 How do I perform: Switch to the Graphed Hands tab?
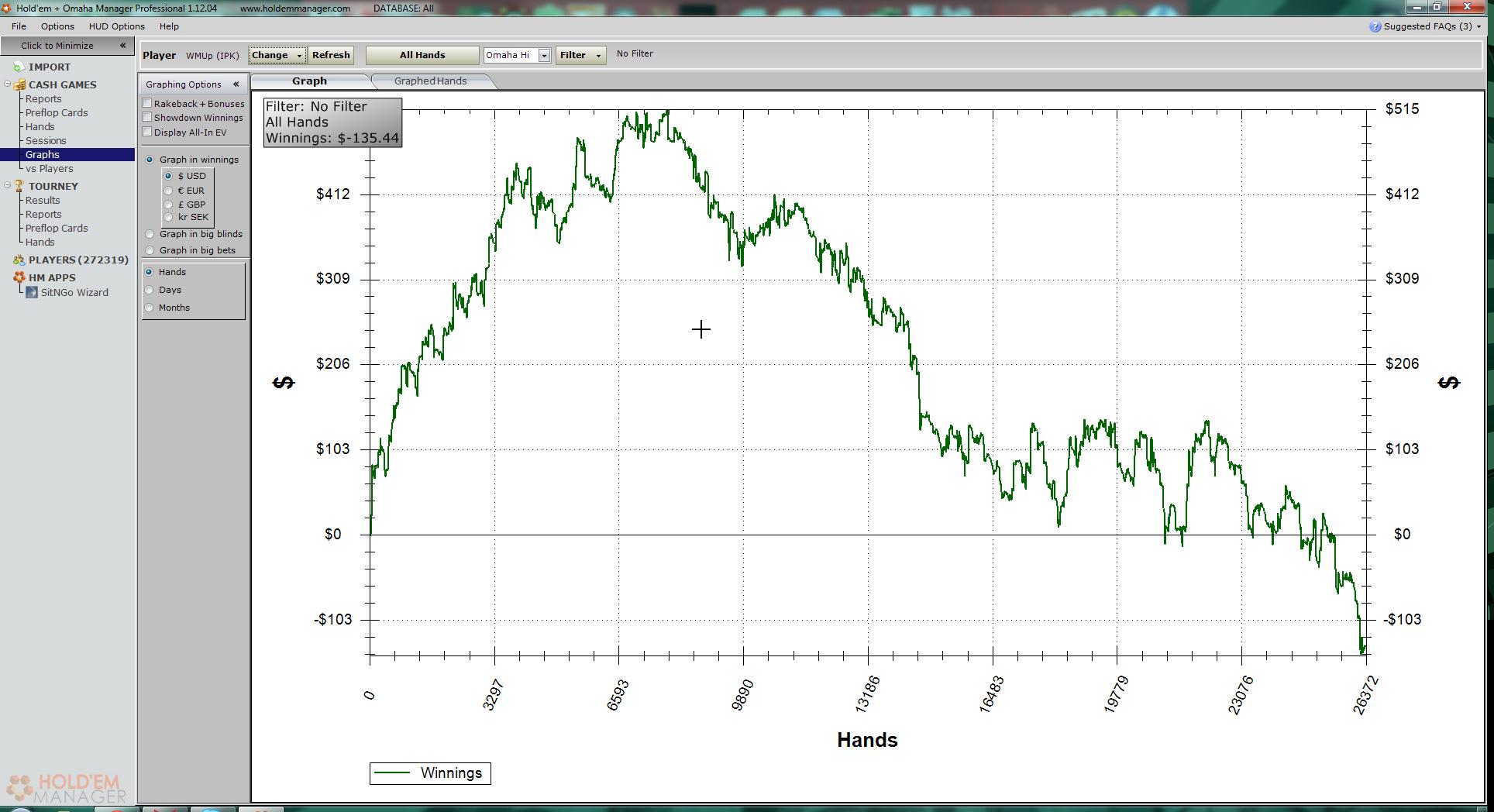pos(430,81)
